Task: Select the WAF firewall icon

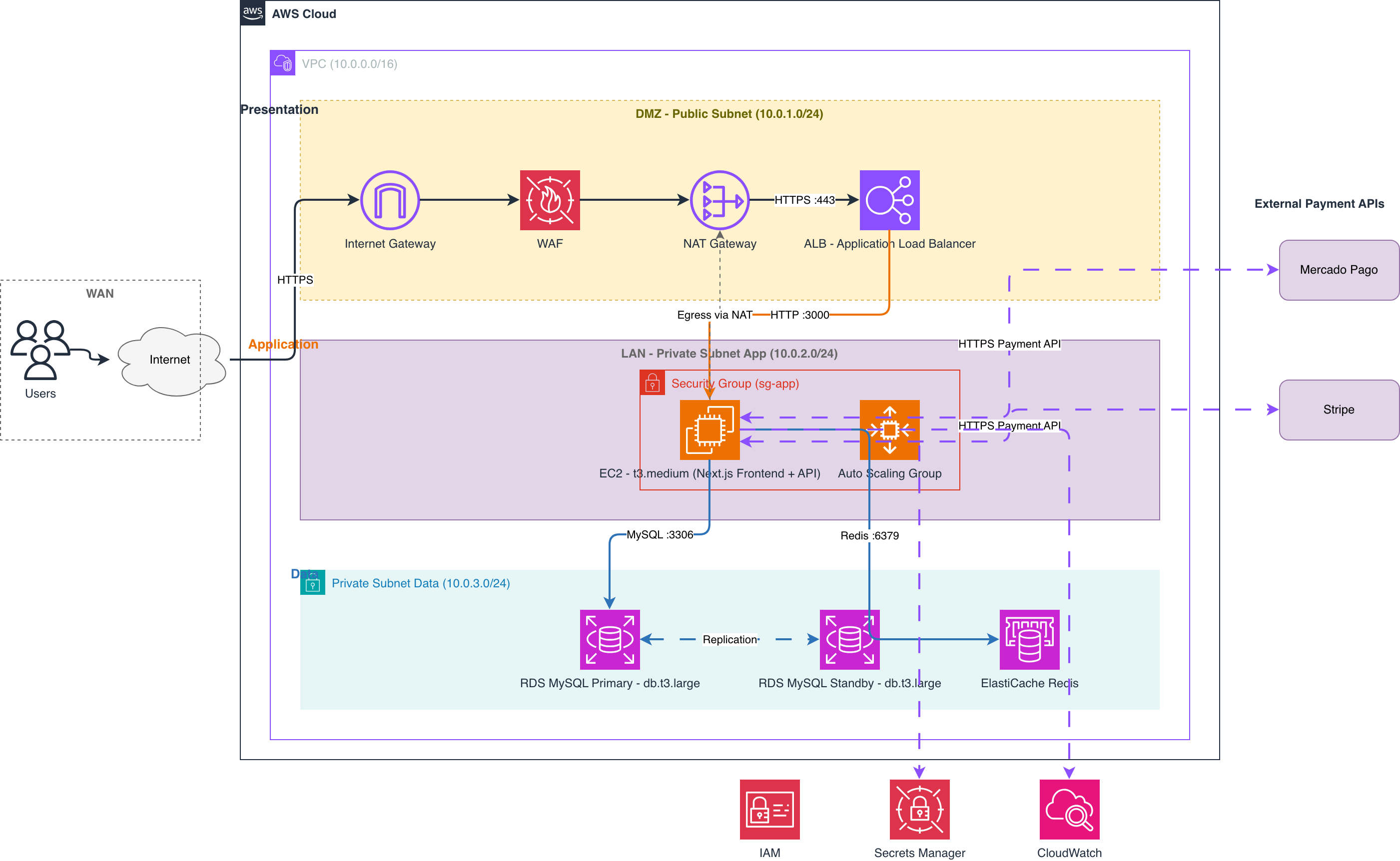Action: 550,200
